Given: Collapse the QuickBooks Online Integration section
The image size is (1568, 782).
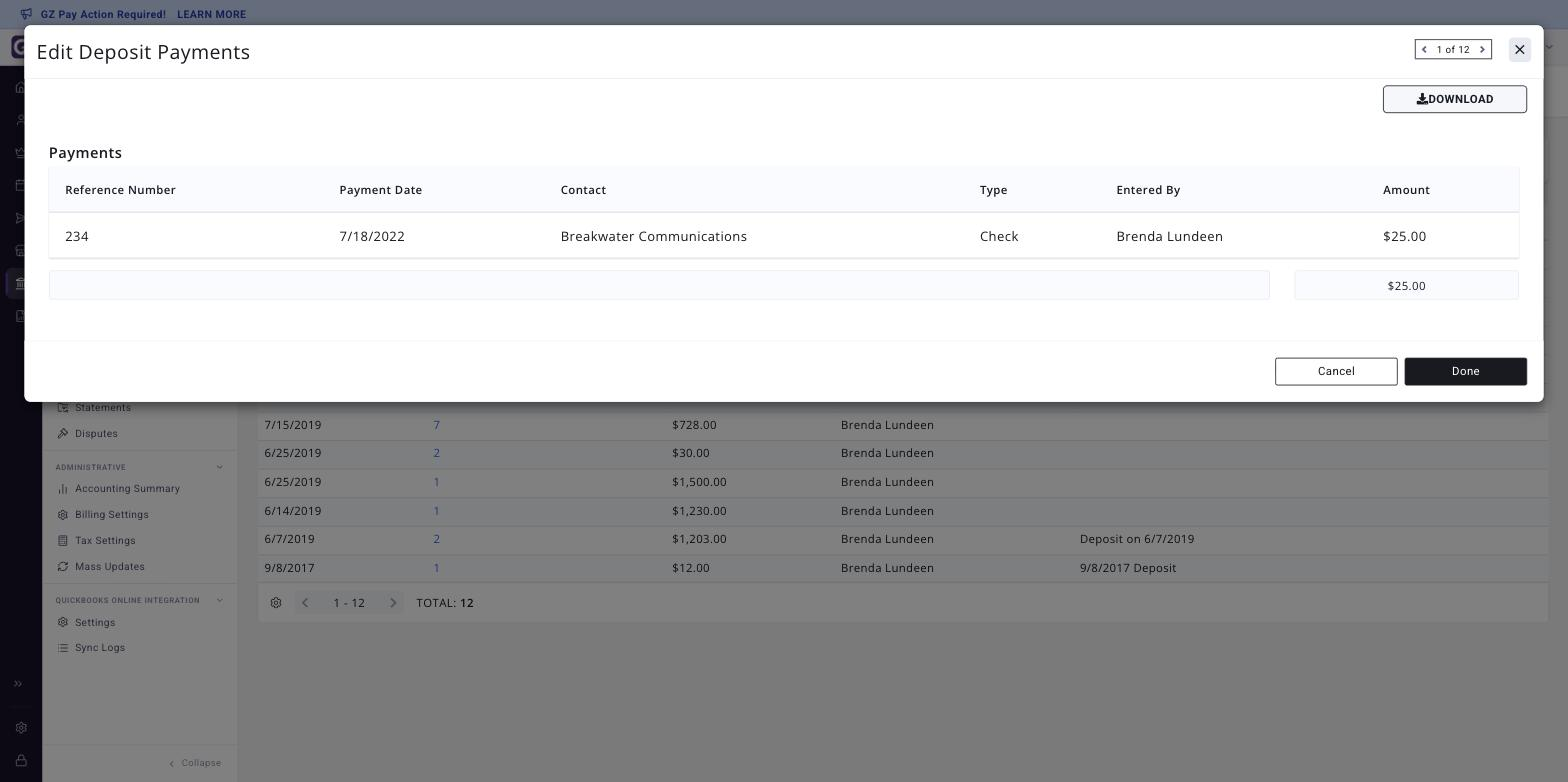Looking at the screenshot, I should pyautogui.click(x=220, y=600).
